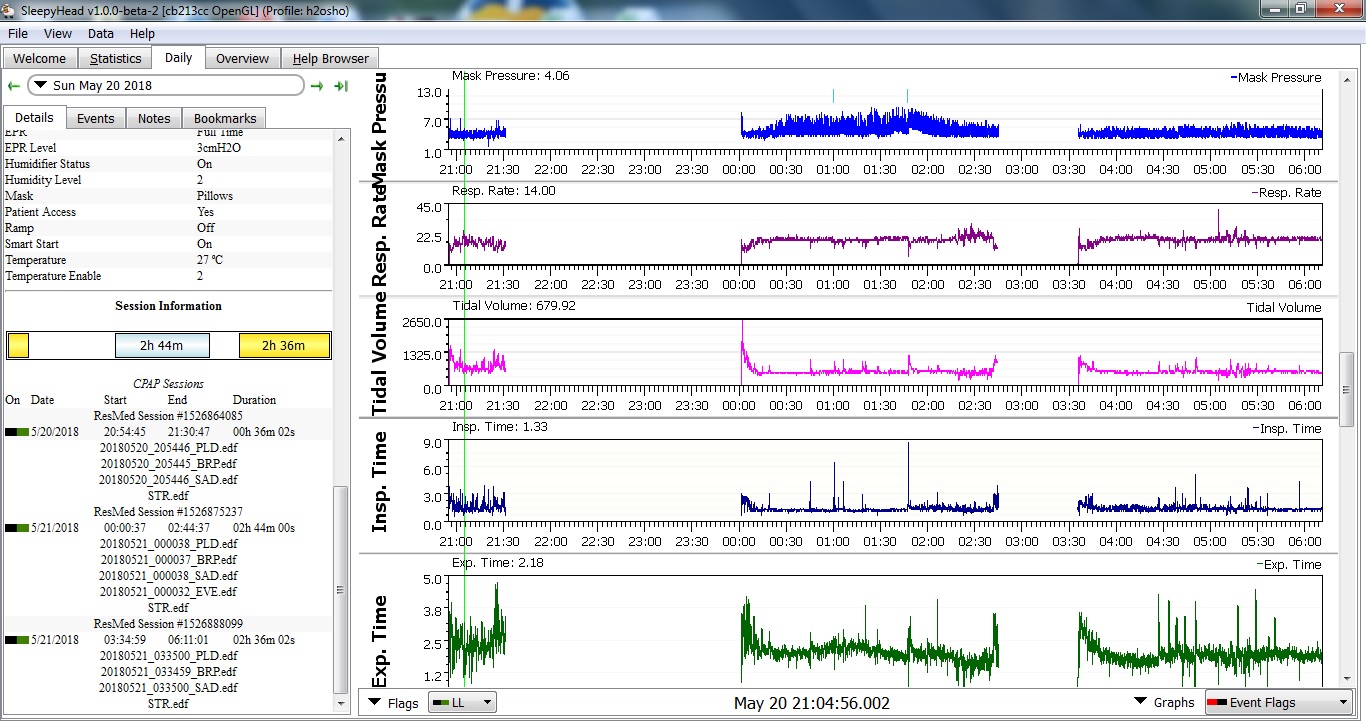Click the first event tick above Mask Pressure graph
This screenshot has height=728, width=1366.
[833, 96]
